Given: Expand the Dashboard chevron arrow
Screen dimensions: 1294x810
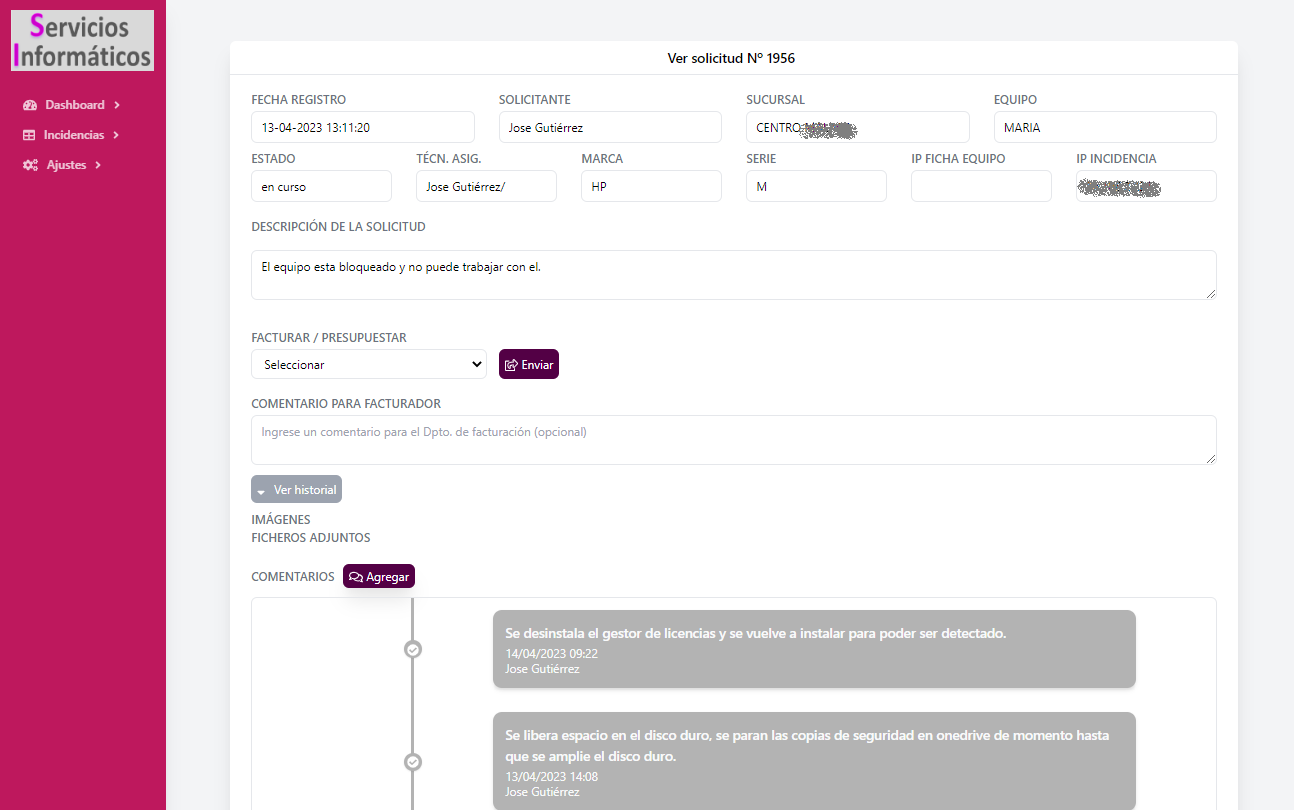Looking at the screenshot, I should click(x=117, y=105).
